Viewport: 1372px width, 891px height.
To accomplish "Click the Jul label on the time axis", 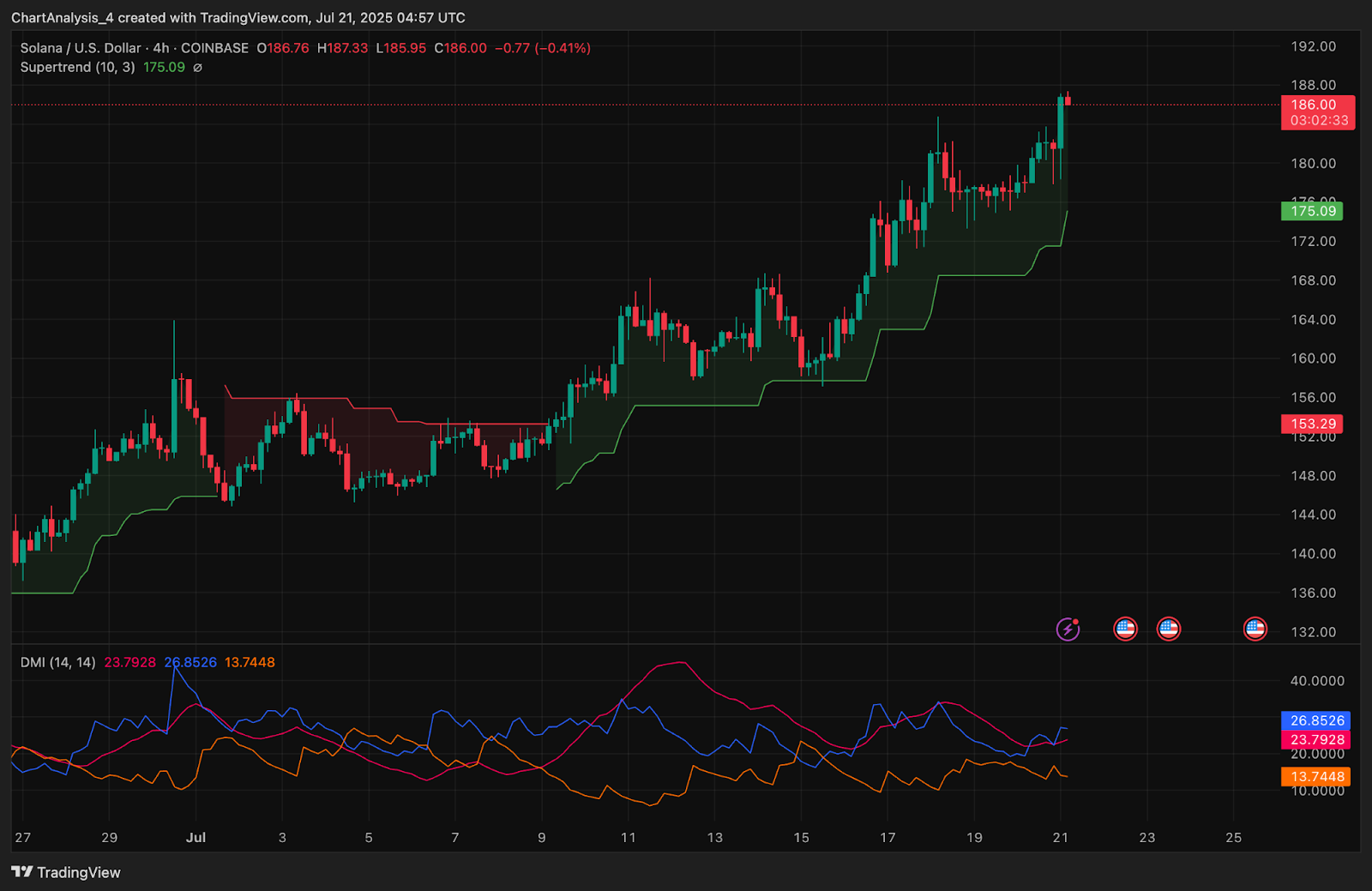I will [x=196, y=838].
